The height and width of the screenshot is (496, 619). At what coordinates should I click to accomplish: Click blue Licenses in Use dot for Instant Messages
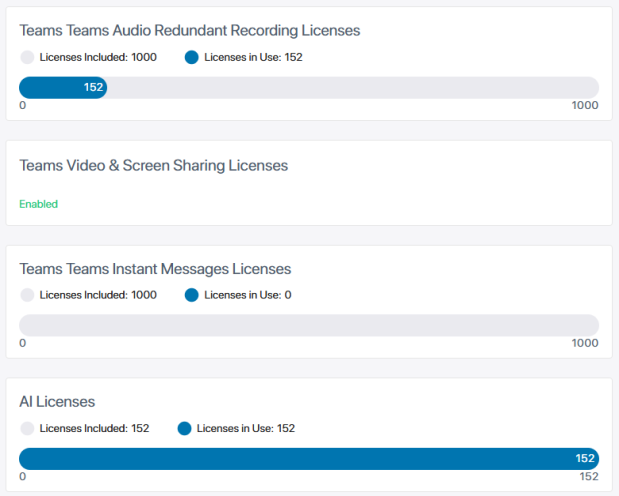point(192,295)
